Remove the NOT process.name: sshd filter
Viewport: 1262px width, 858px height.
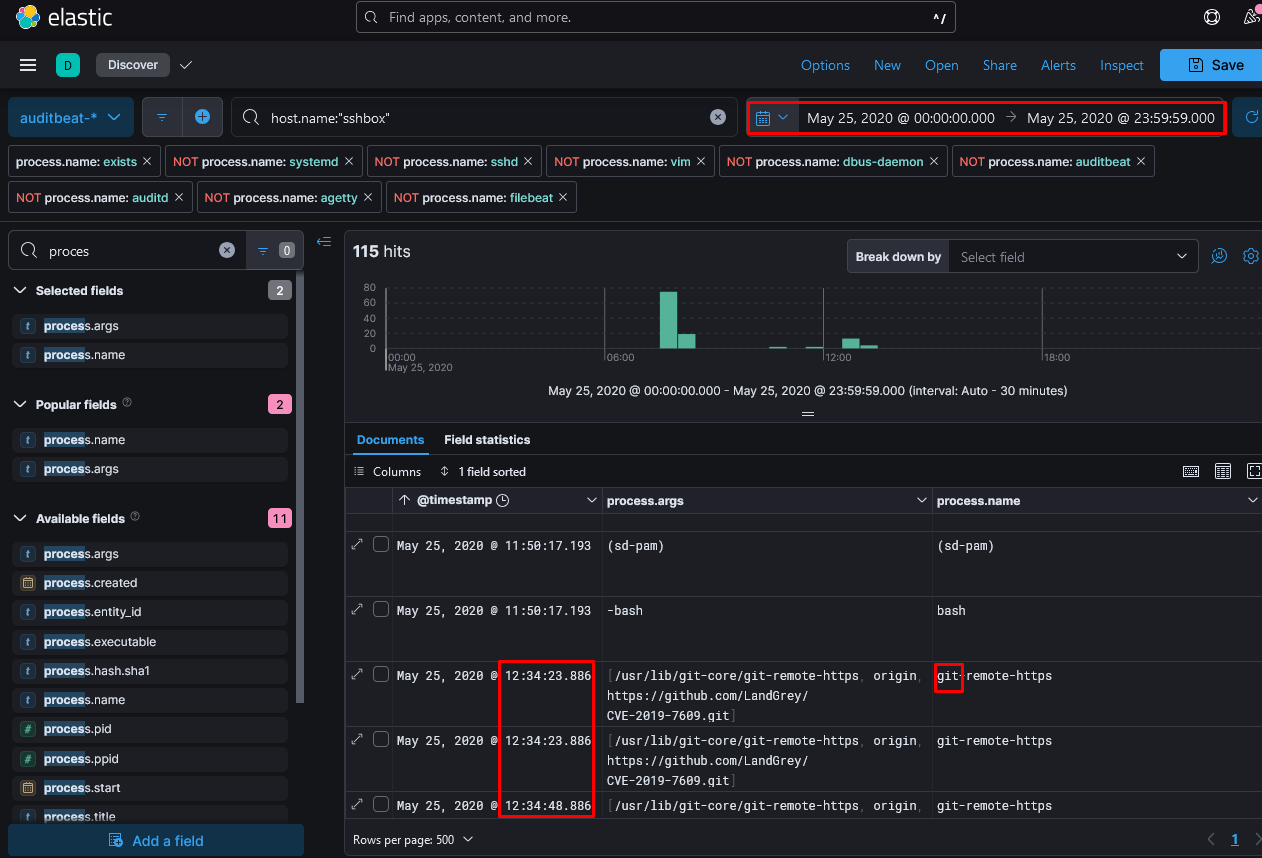[530, 161]
